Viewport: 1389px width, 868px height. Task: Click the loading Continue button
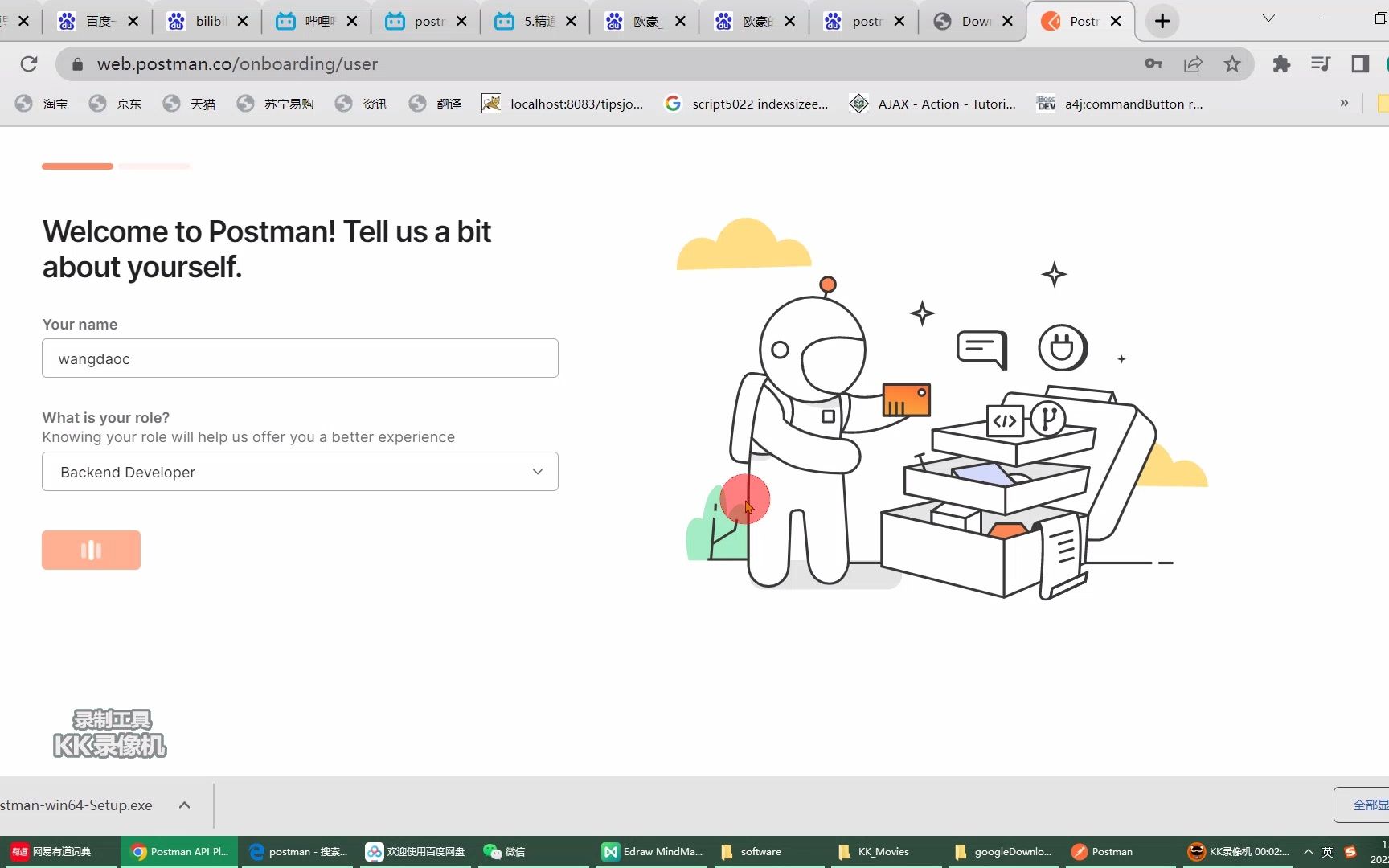[x=91, y=550]
